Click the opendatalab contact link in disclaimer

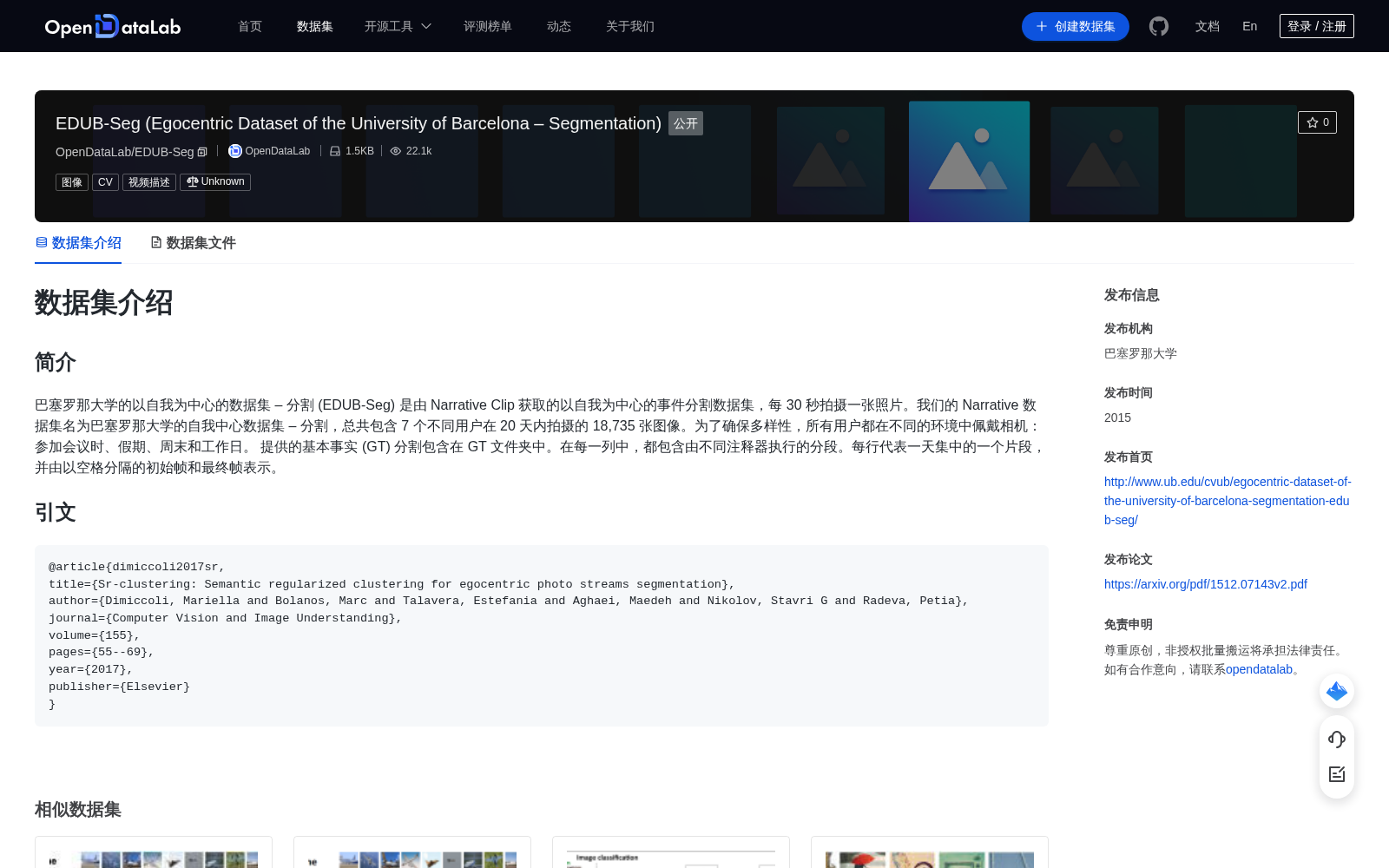point(1259,669)
